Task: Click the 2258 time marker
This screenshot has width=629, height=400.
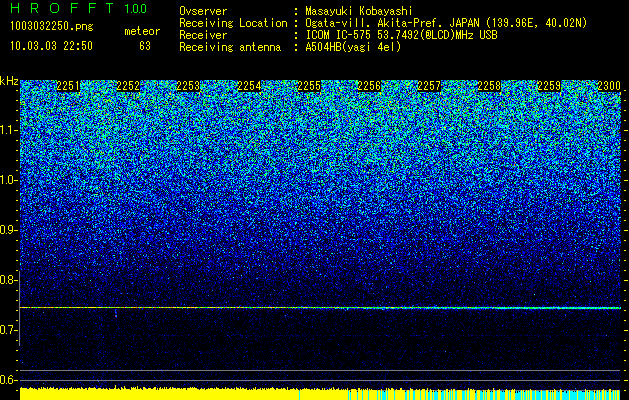Action: [489, 86]
